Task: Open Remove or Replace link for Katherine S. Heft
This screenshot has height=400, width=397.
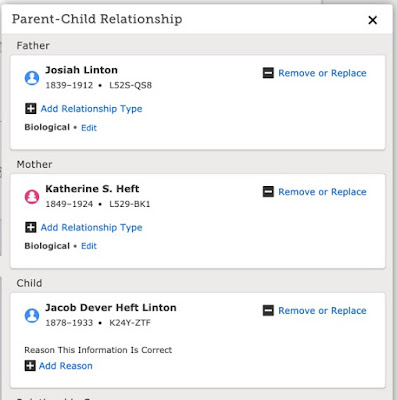Action: click(322, 192)
